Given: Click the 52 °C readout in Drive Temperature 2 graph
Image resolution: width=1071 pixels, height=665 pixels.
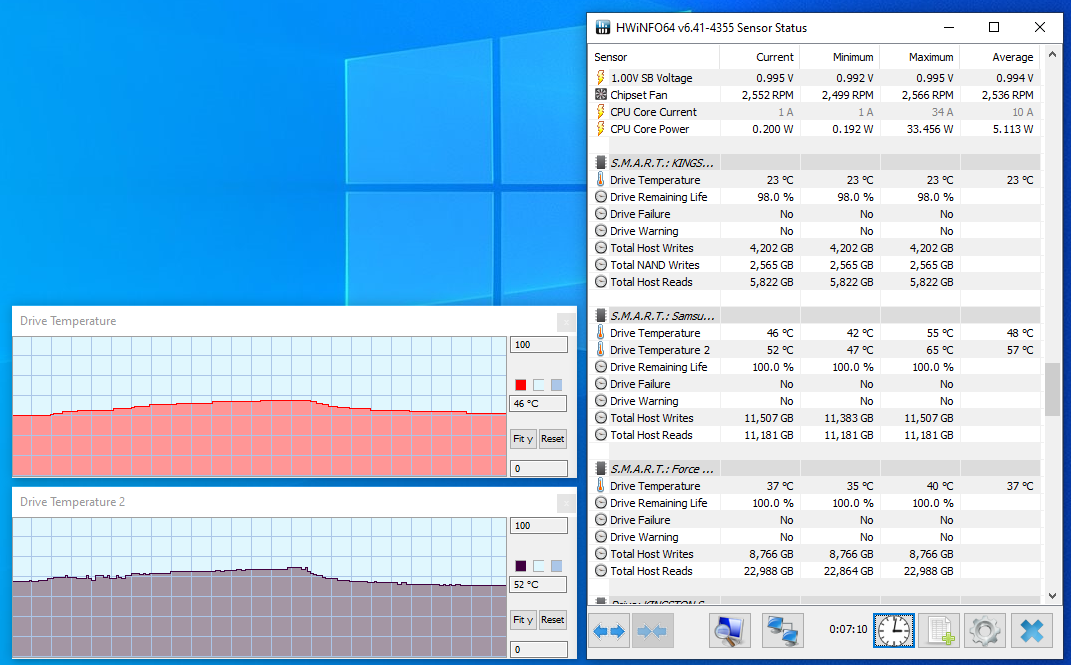Looking at the screenshot, I should [x=538, y=584].
